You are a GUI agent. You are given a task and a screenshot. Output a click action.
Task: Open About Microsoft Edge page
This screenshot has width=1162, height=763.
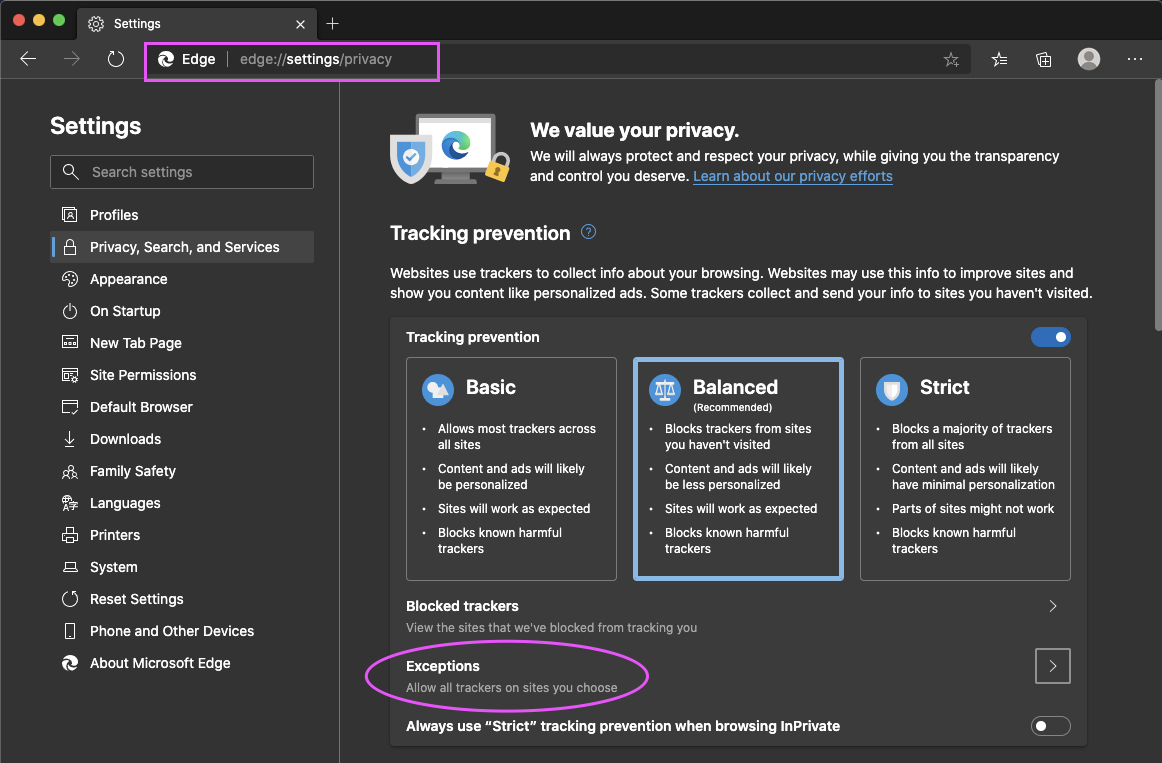(x=182, y=663)
